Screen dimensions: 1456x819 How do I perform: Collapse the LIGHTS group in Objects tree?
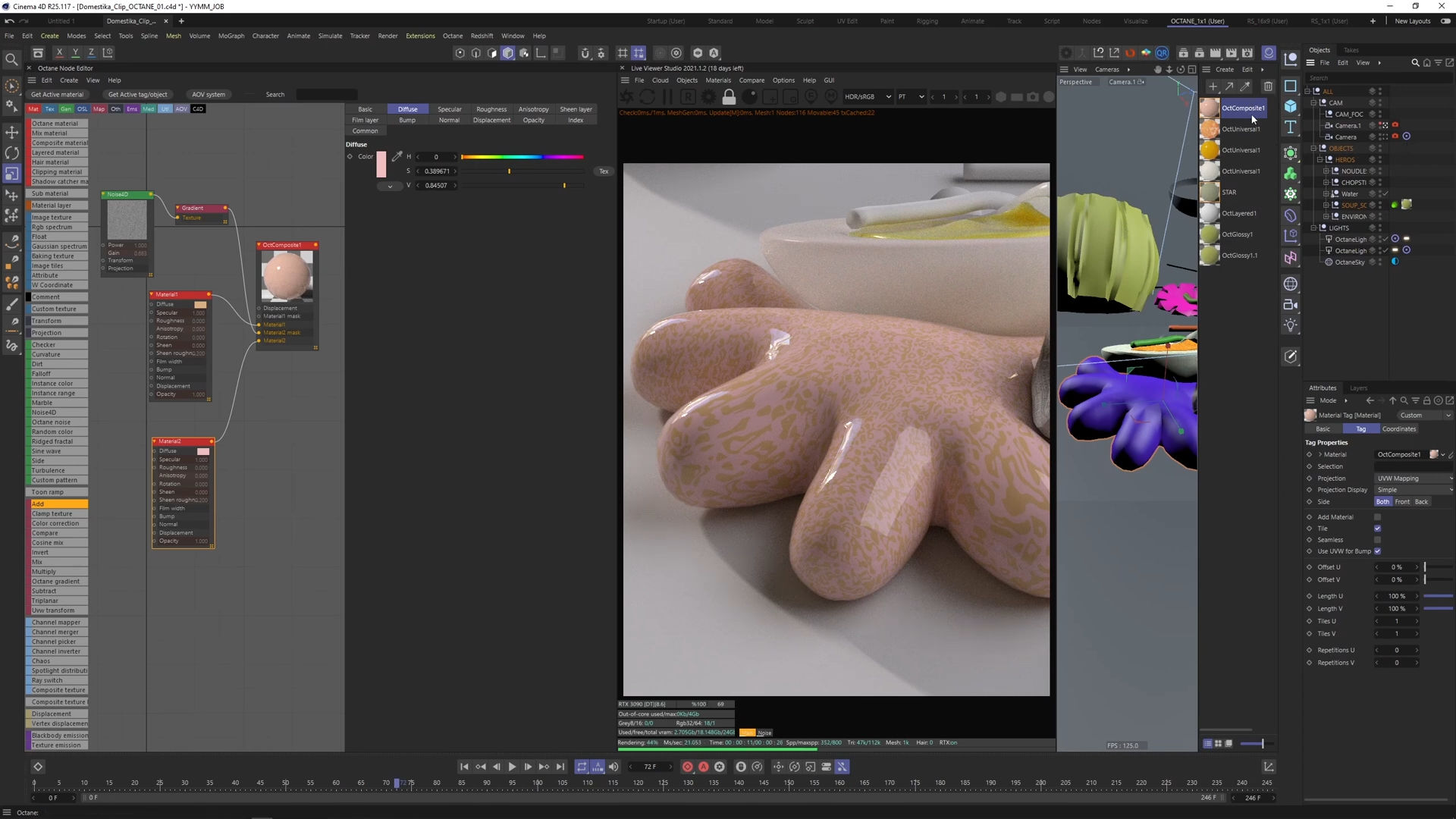(1314, 228)
